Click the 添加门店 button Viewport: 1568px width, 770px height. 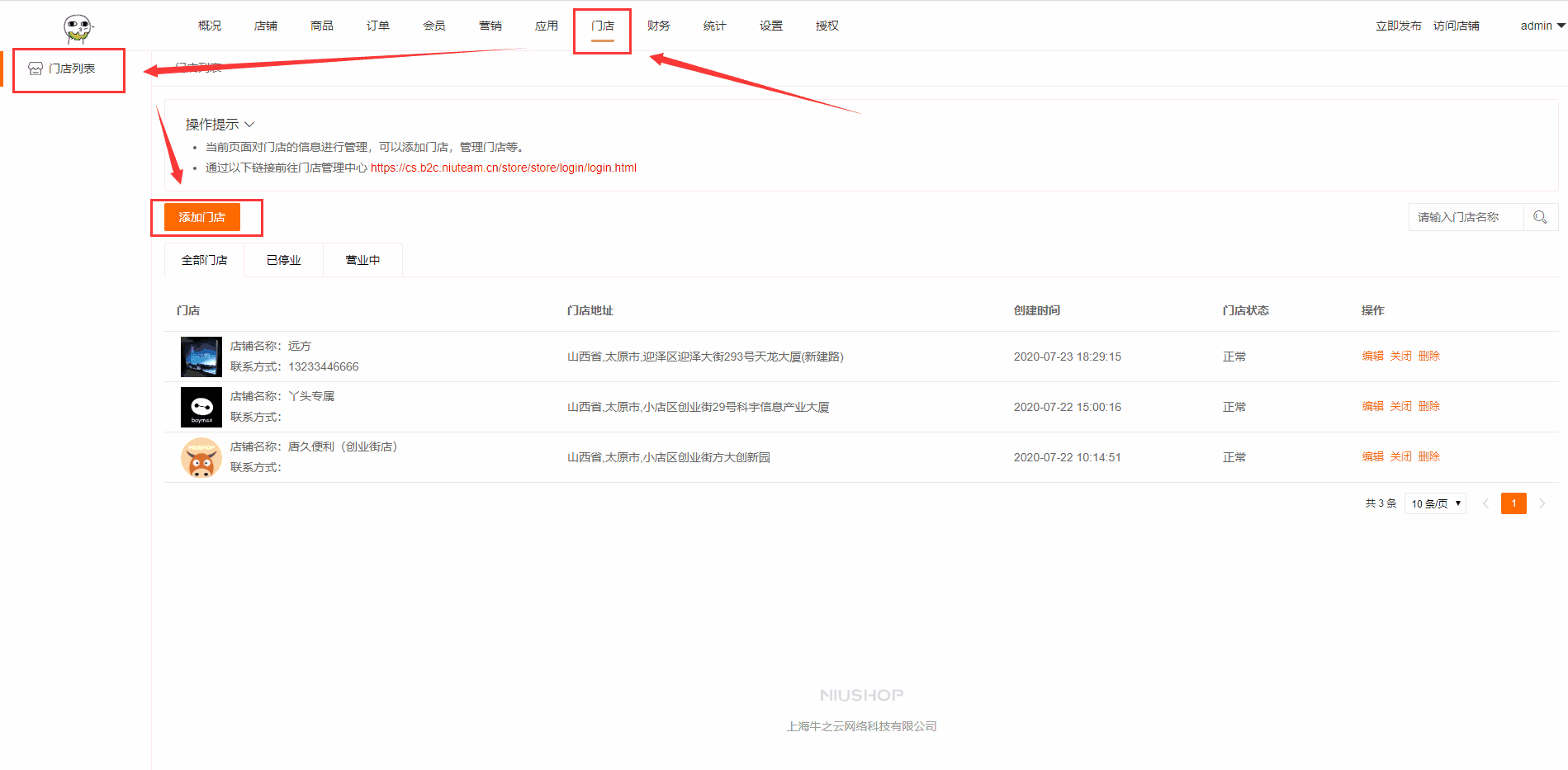(x=202, y=217)
